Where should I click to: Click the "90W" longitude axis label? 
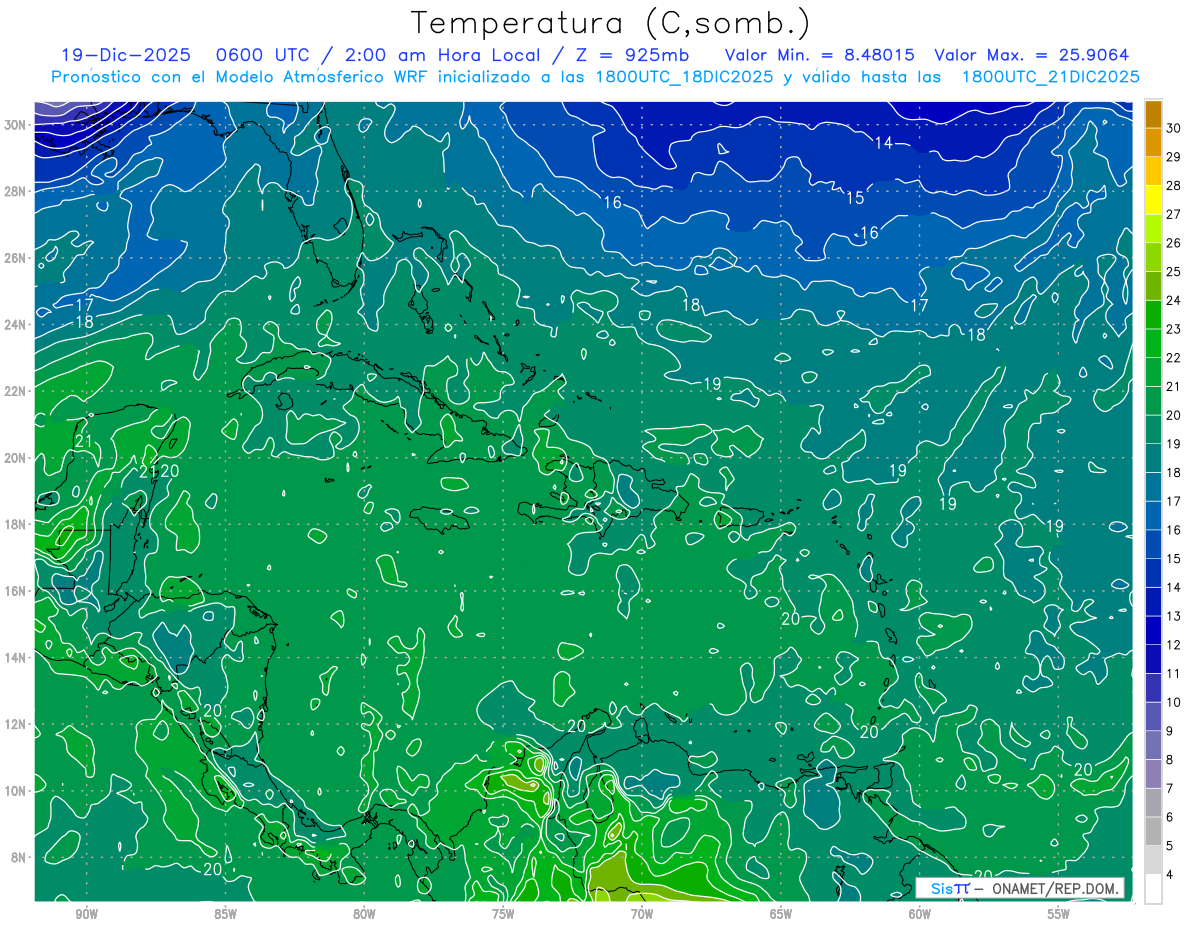click(x=86, y=914)
